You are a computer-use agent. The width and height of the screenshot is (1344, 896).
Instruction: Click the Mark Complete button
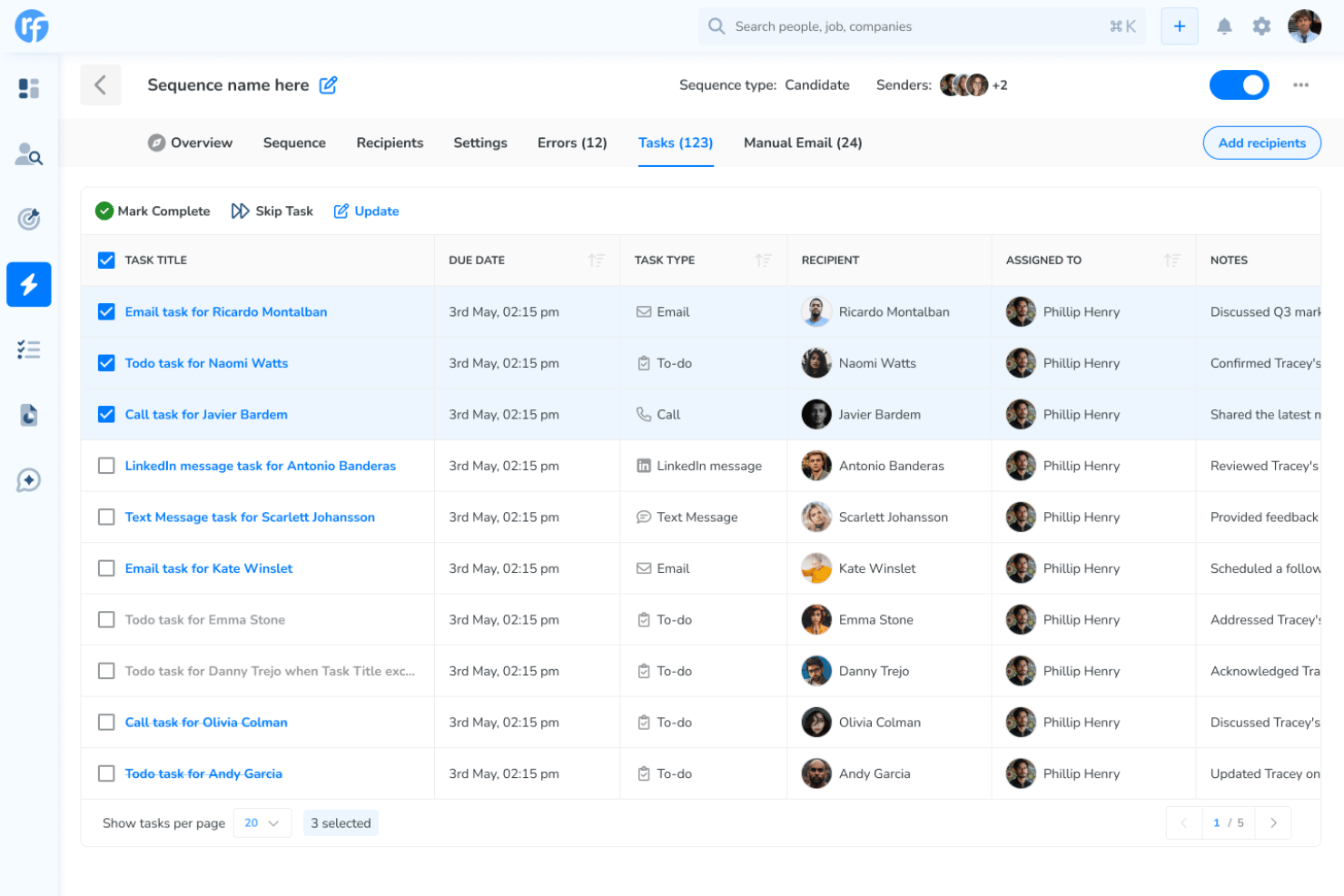(153, 211)
